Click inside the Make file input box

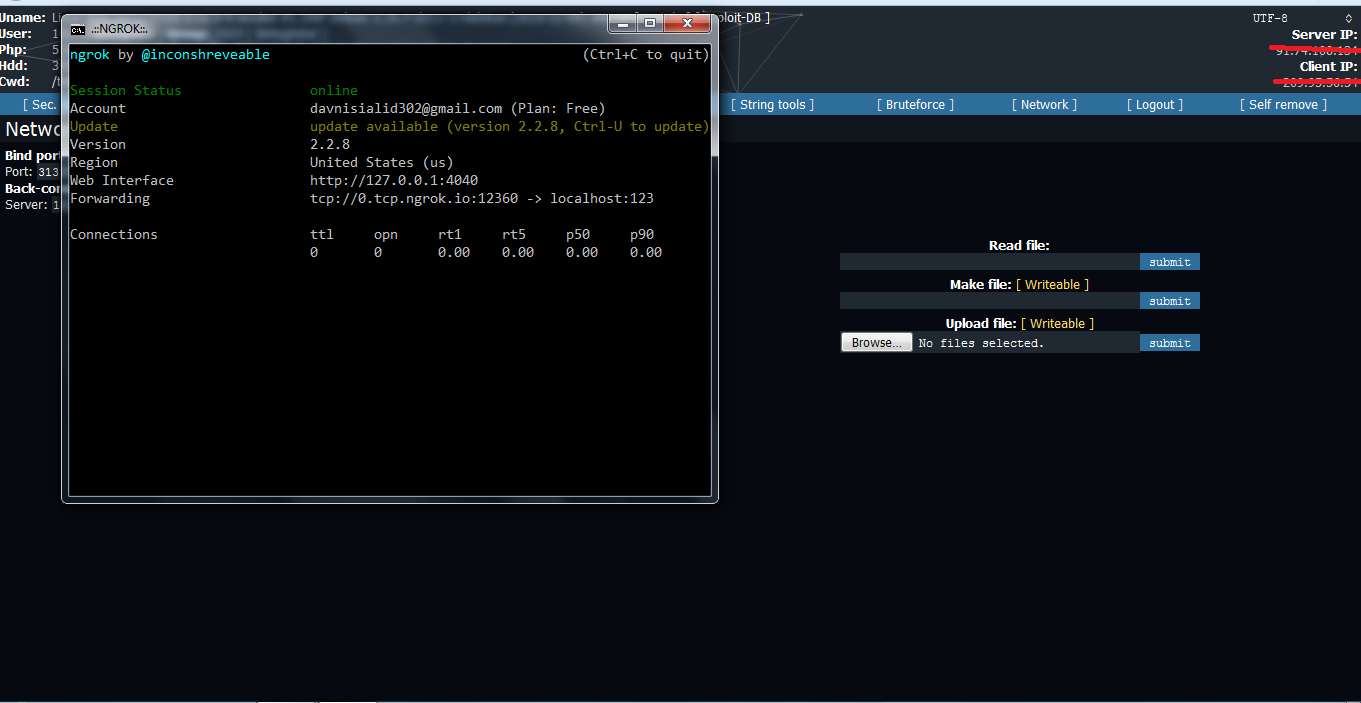pyautogui.click(x=988, y=300)
